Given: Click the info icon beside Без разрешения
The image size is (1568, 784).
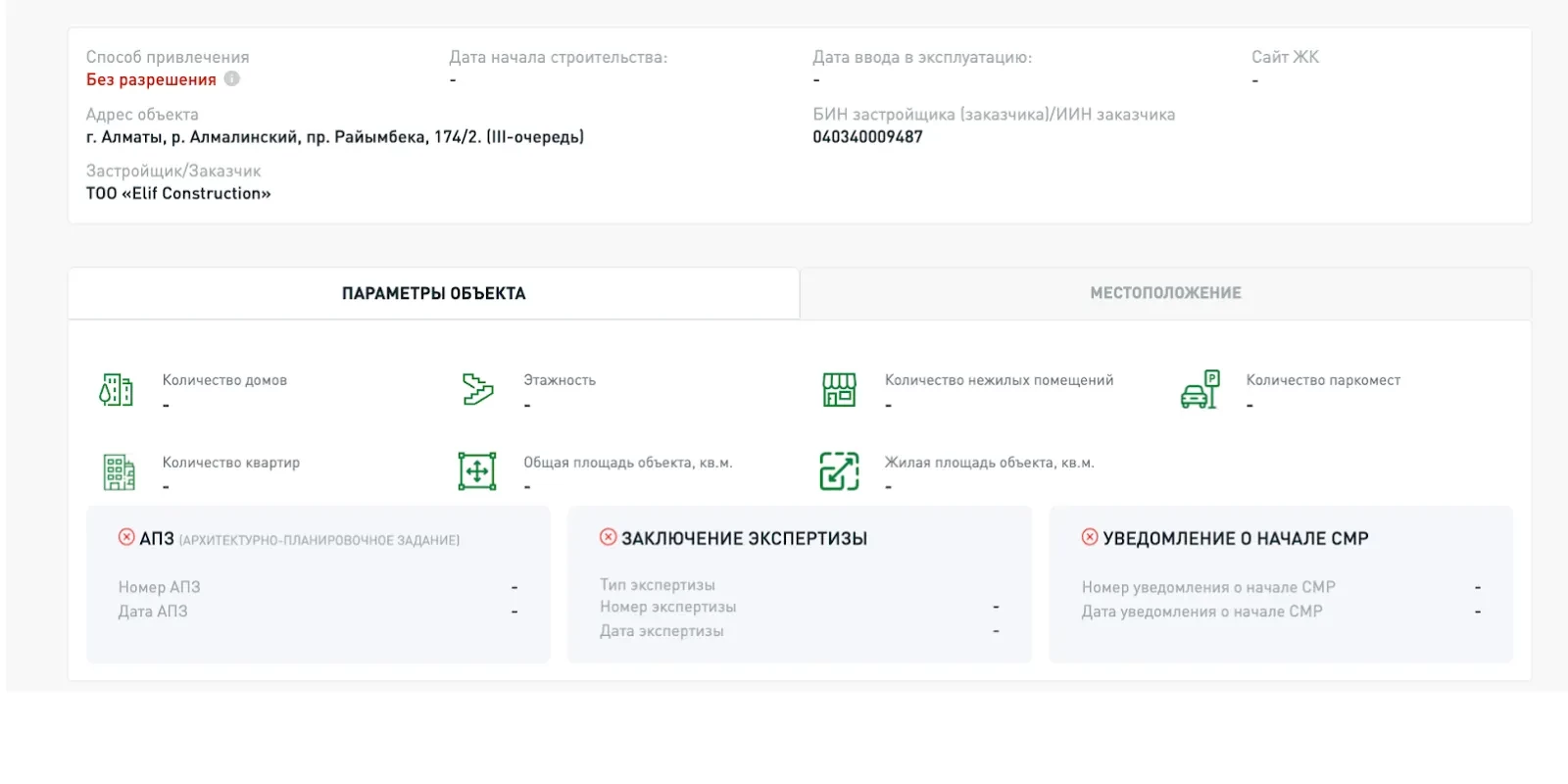Looking at the screenshot, I should point(231,79).
